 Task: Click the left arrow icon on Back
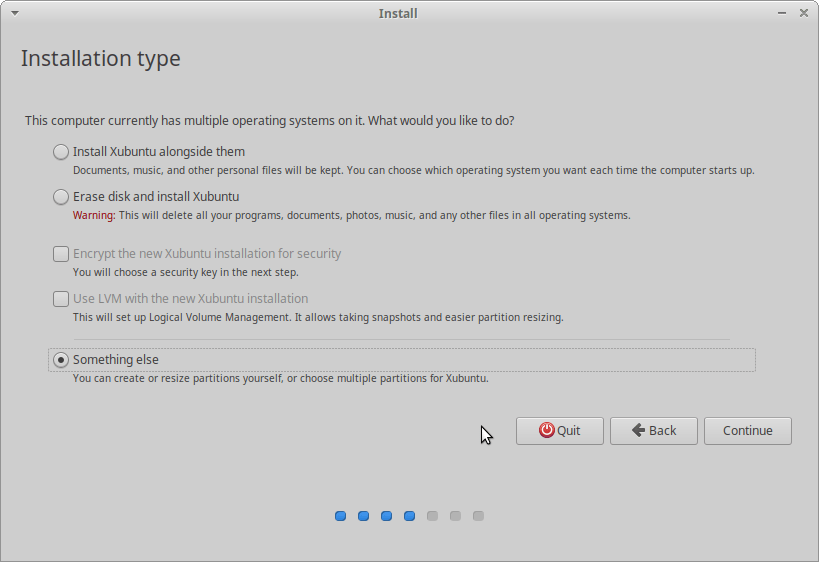pyautogui.click(x=638, y=430)
